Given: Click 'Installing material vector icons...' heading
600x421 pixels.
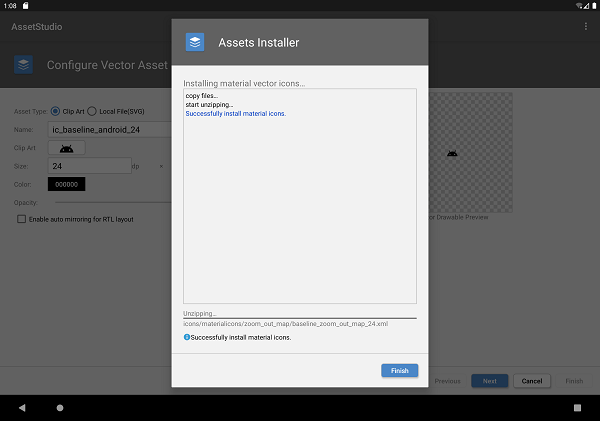Looking at the screenshot, I should point(244,83).
